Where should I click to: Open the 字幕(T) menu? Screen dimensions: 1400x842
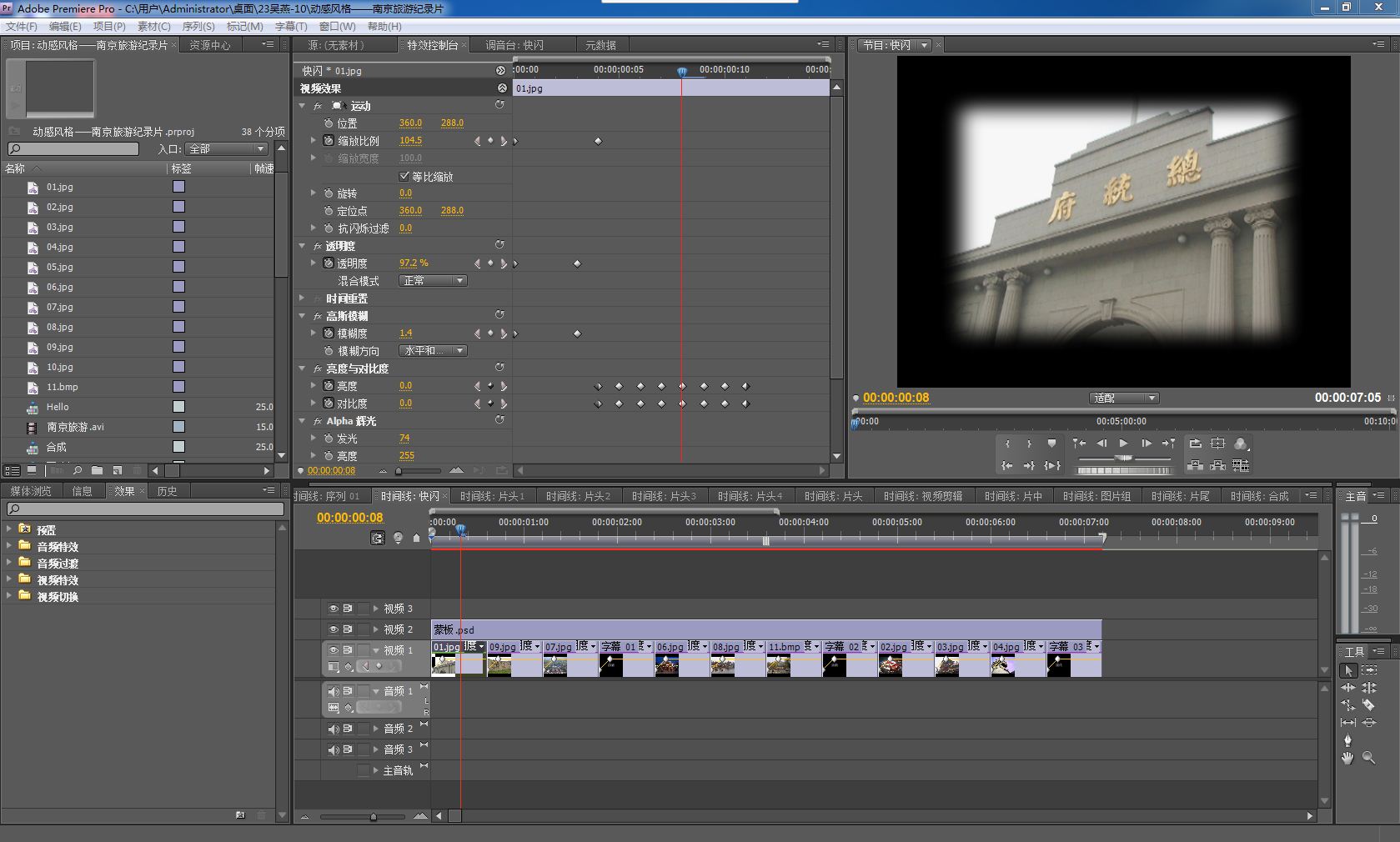pos(291,27)
